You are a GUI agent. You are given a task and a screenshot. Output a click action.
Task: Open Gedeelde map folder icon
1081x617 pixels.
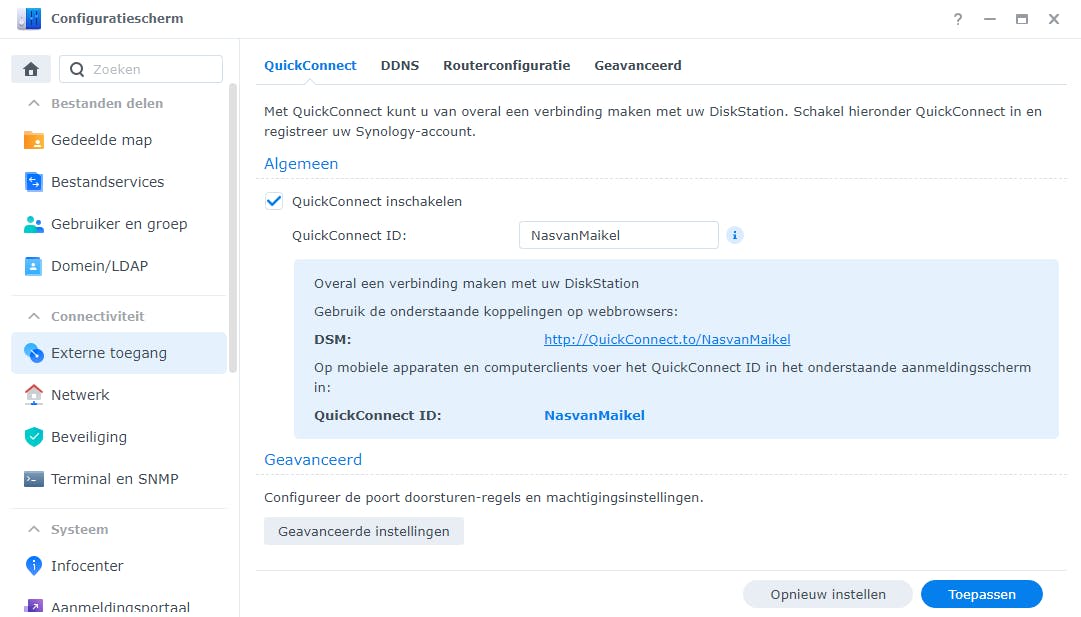34,140
